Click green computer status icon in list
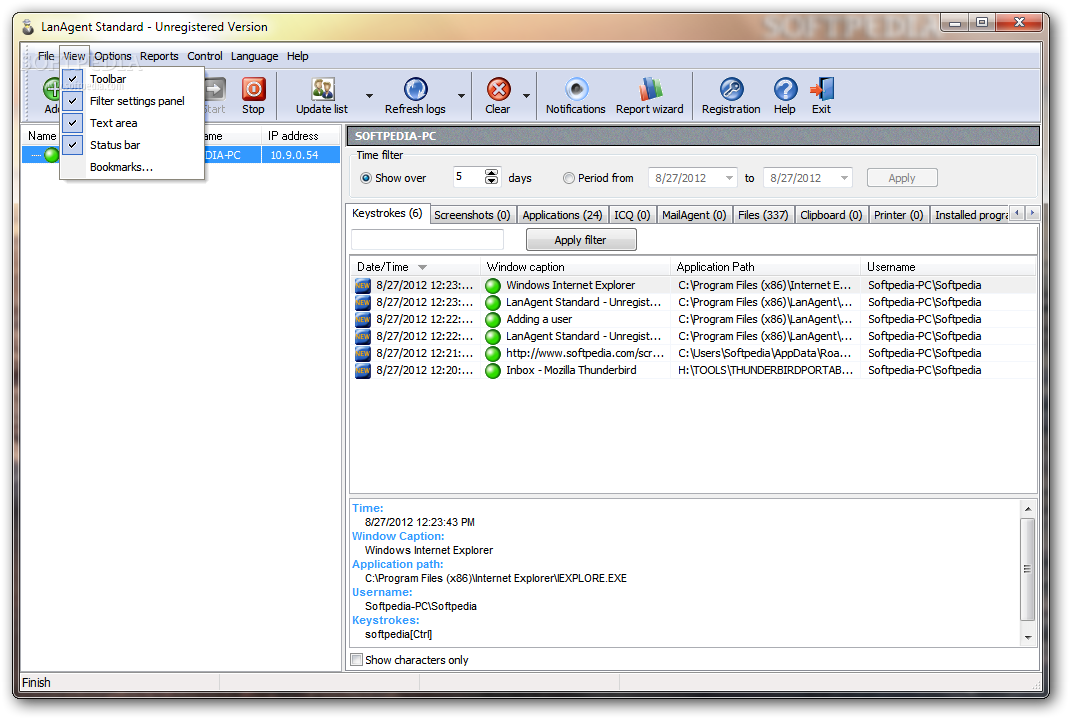The image size is (1070, 719). tap(52, 156)
